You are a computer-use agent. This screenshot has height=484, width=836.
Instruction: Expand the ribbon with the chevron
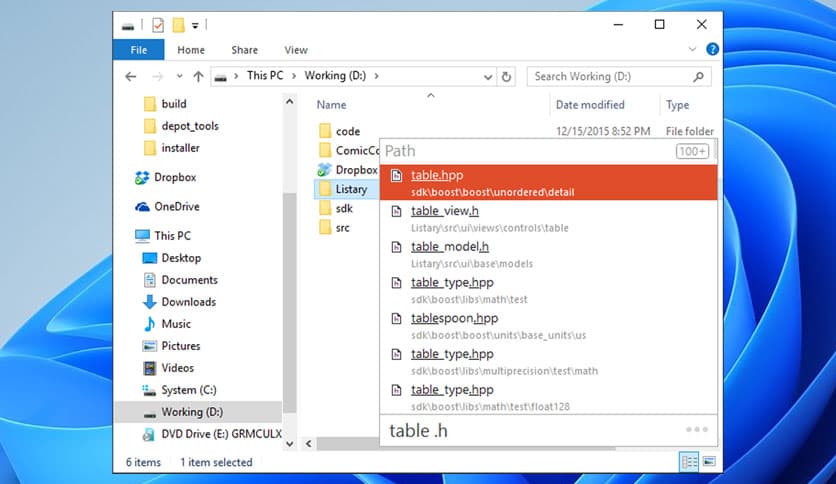pyautogui.click(x=692, y=49)
